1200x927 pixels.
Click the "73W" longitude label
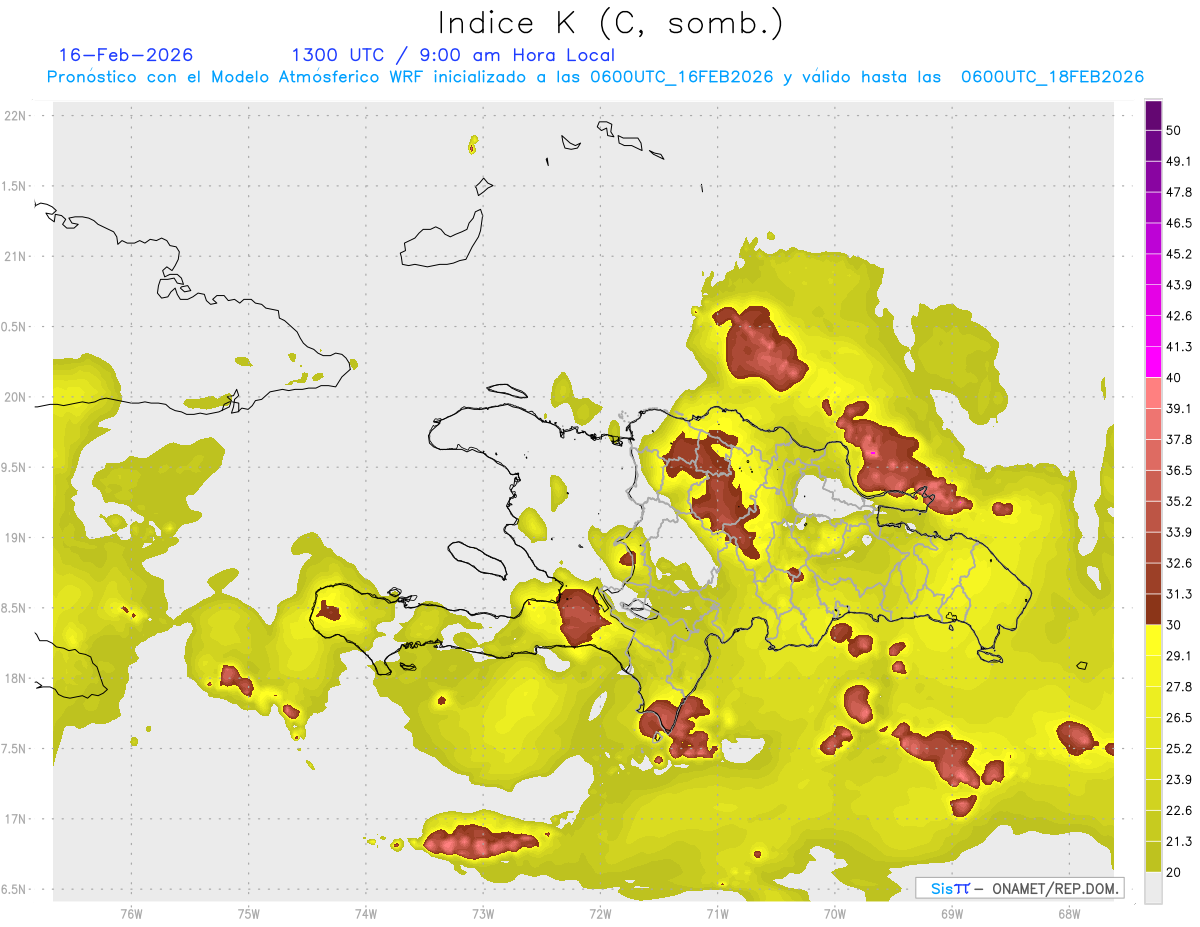(x=483, y=913)
